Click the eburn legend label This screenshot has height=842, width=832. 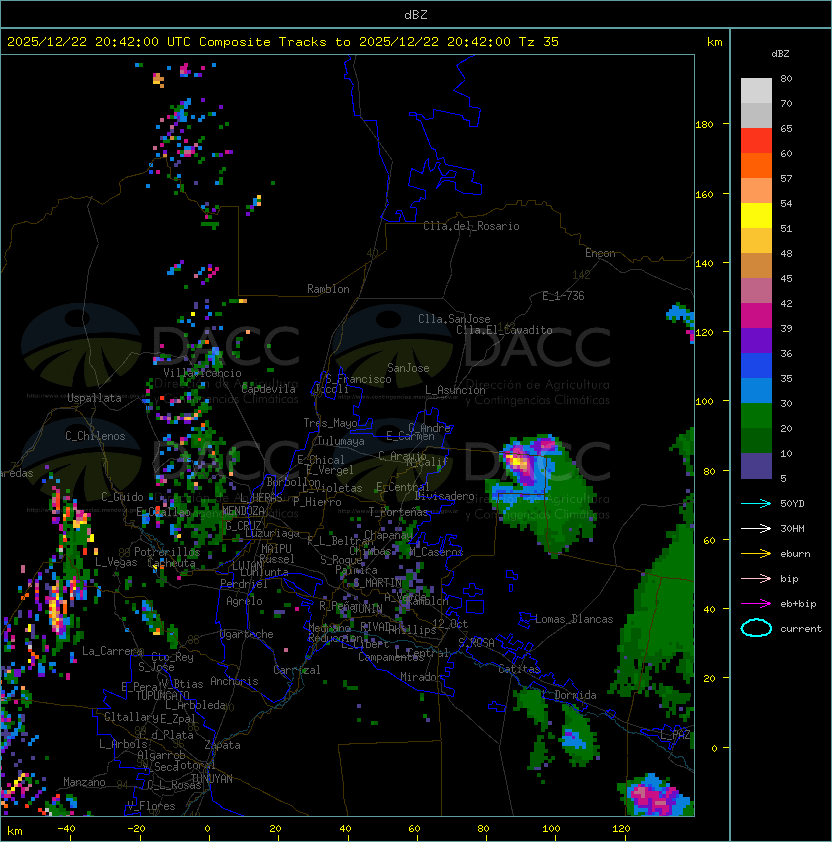[x=795, y=554]
